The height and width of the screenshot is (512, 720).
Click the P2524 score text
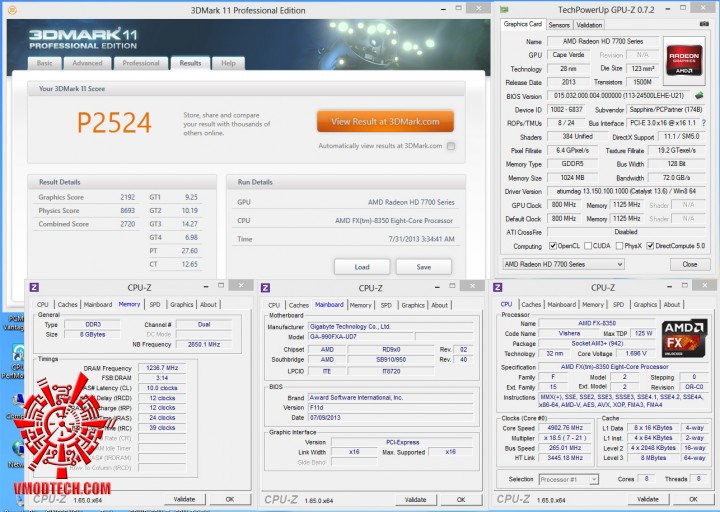pos(114,122)
